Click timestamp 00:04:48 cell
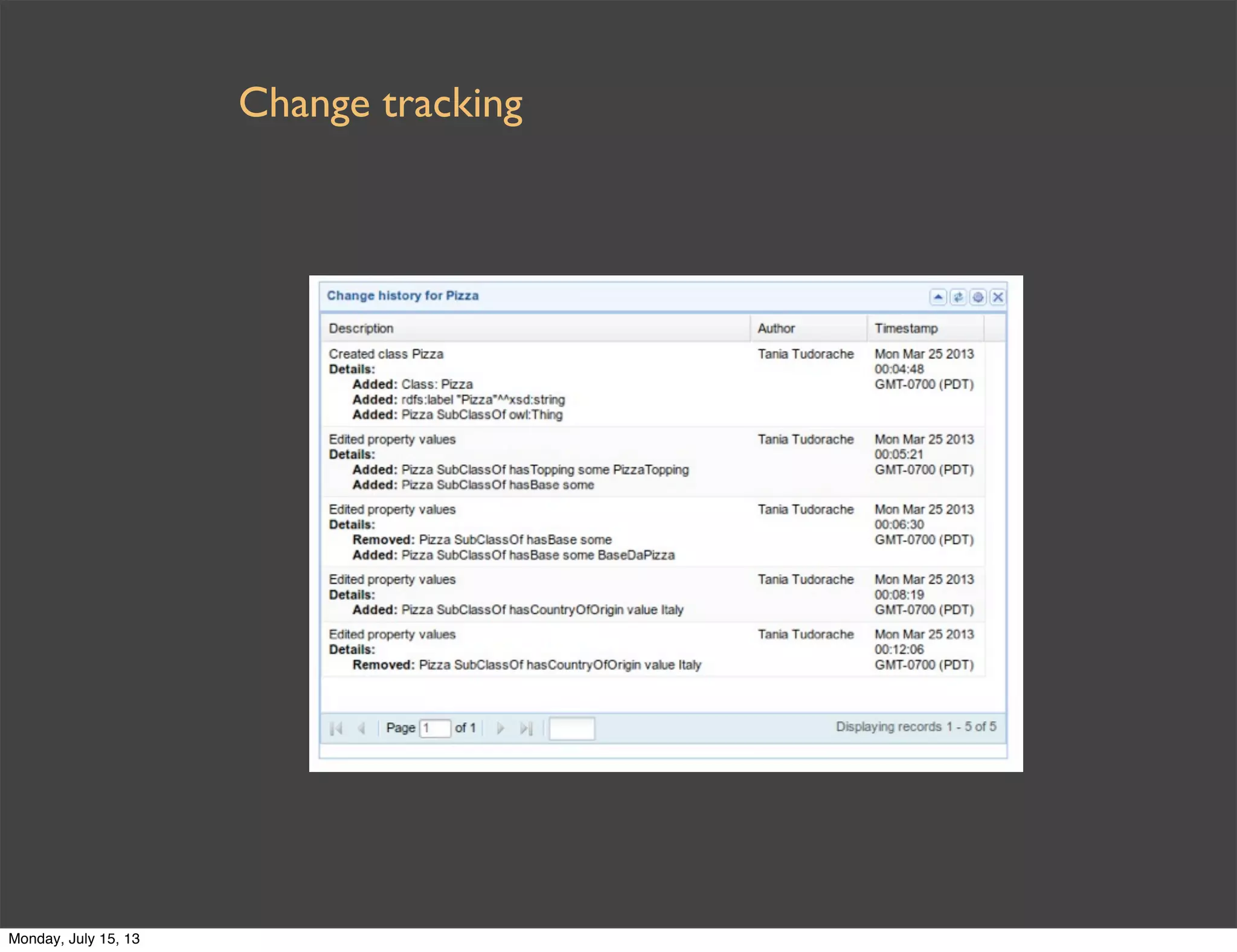The image size is (1237, 952). [x=924, y=369]
